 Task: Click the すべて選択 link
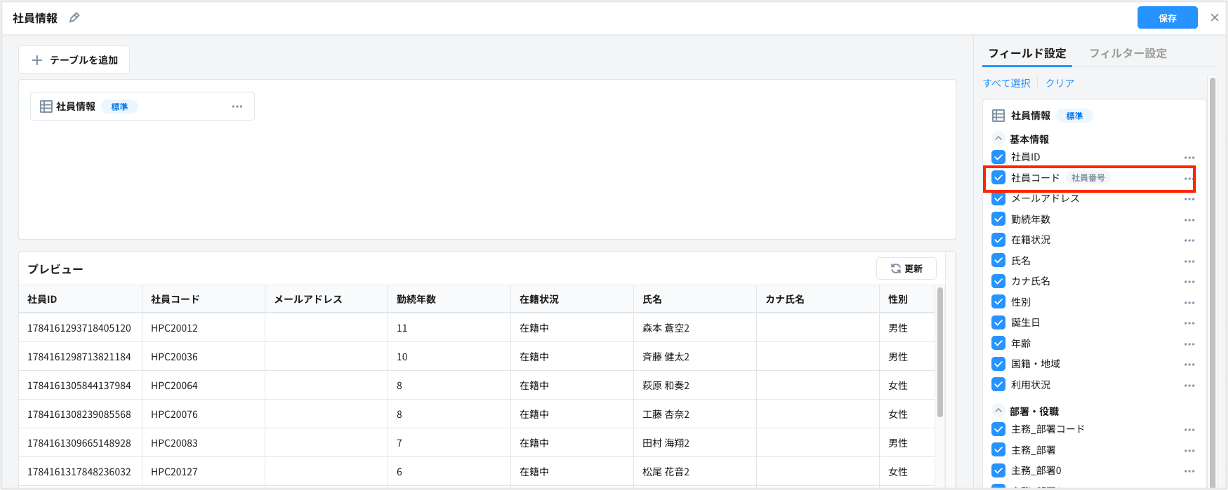pyautogui.click(x=1006, y=83)
